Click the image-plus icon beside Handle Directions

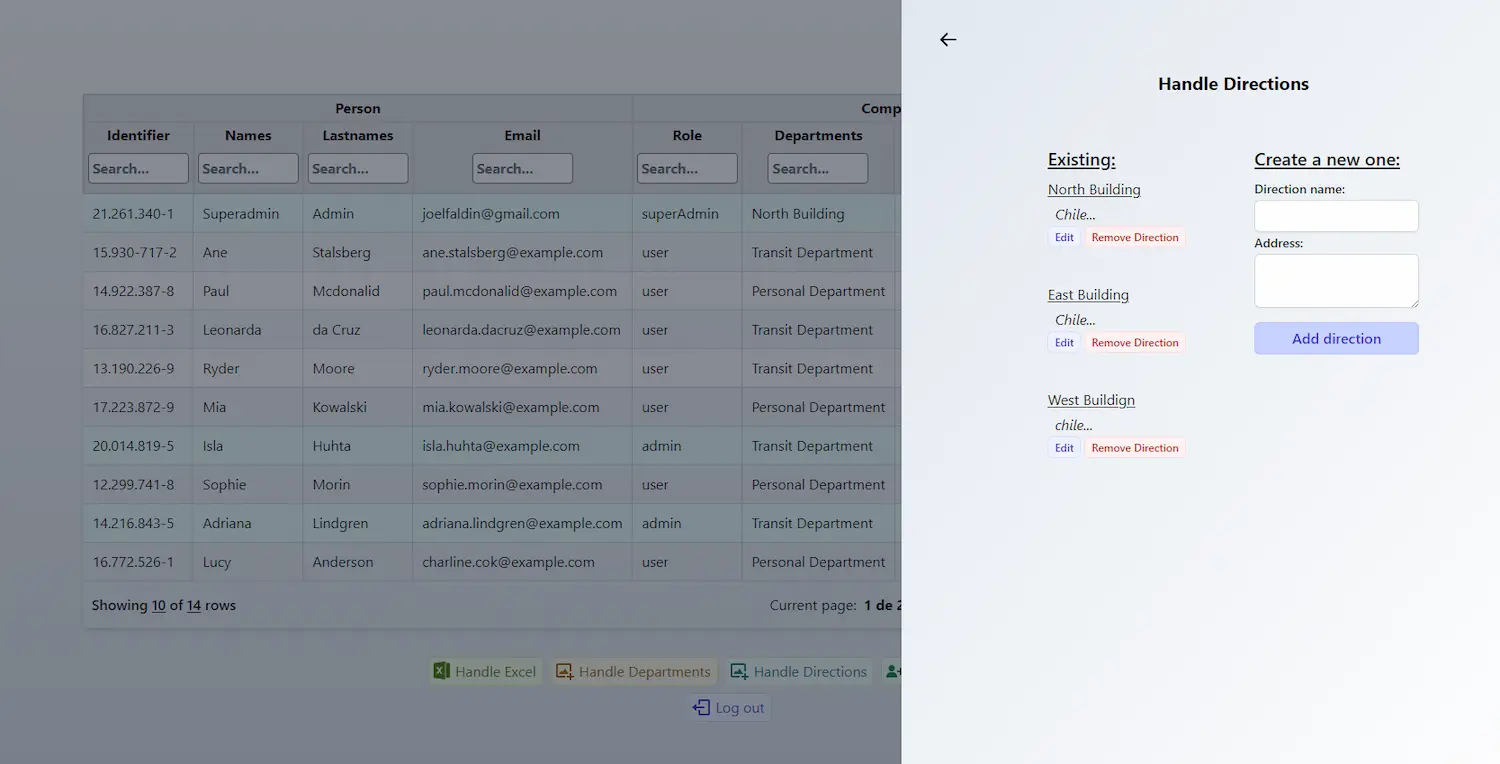tap(740, 671)
